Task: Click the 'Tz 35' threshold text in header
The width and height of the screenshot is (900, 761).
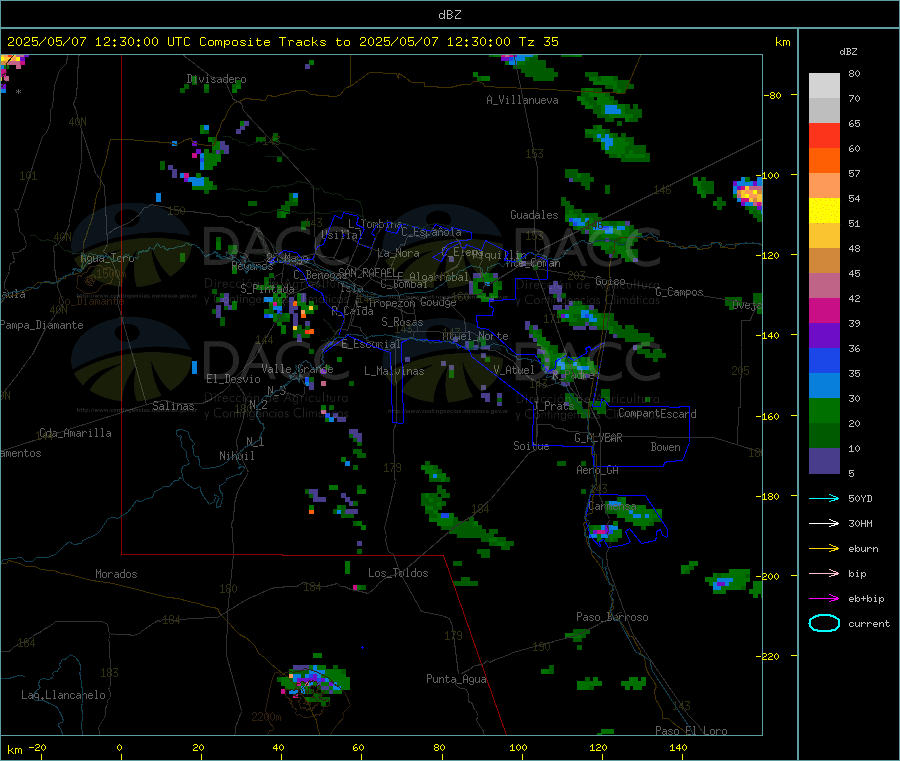Action: click(538, 41)
